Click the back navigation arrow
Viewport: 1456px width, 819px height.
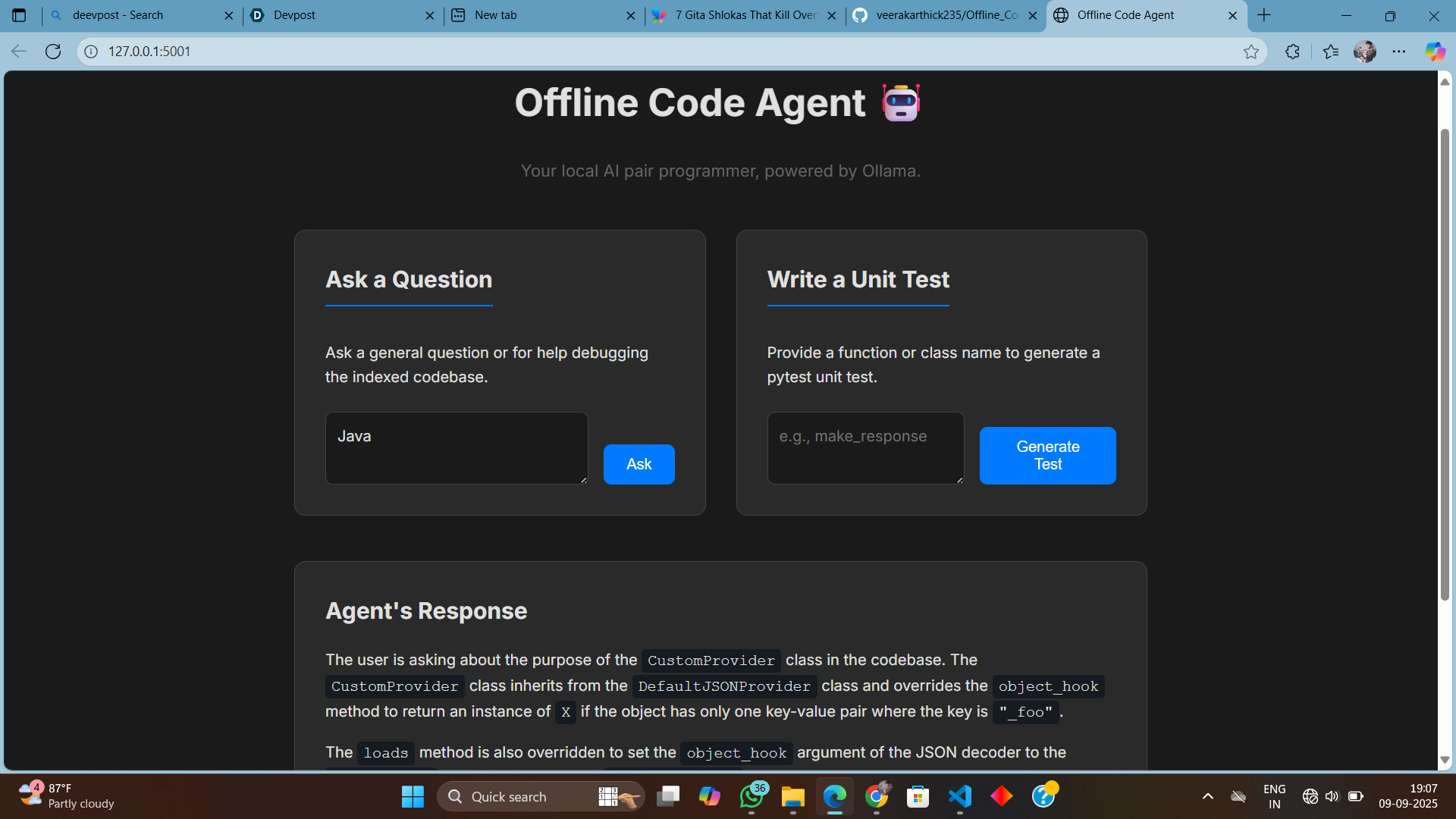[x=19, y=52]
